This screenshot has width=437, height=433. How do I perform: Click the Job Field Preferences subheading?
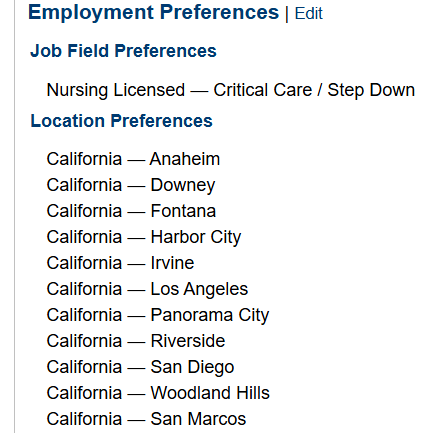(x=123, y=51)
